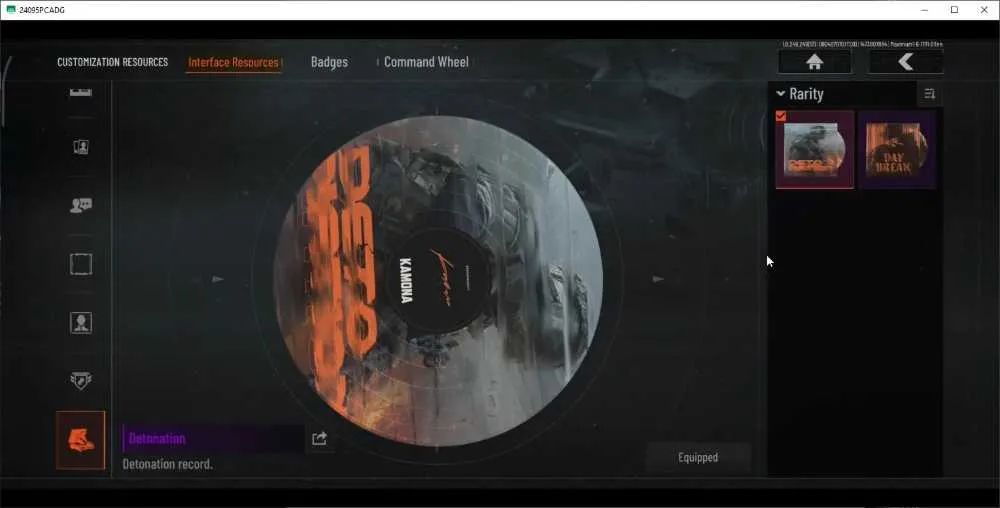Screen dimensions: 1000x508
Task: Click the back chevron button
Action: pyautogui.click(x=906, y=62)
